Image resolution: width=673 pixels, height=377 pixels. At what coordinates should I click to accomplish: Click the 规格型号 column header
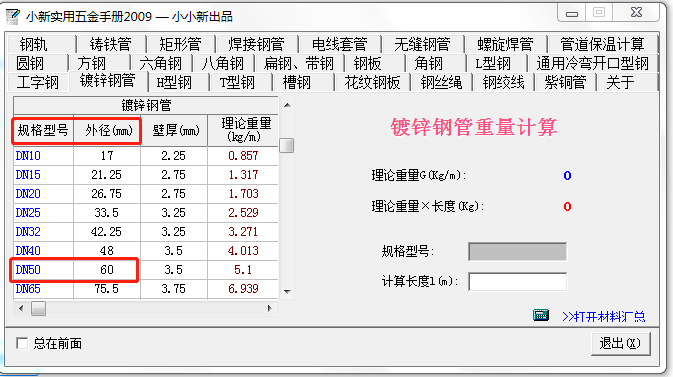43,131
